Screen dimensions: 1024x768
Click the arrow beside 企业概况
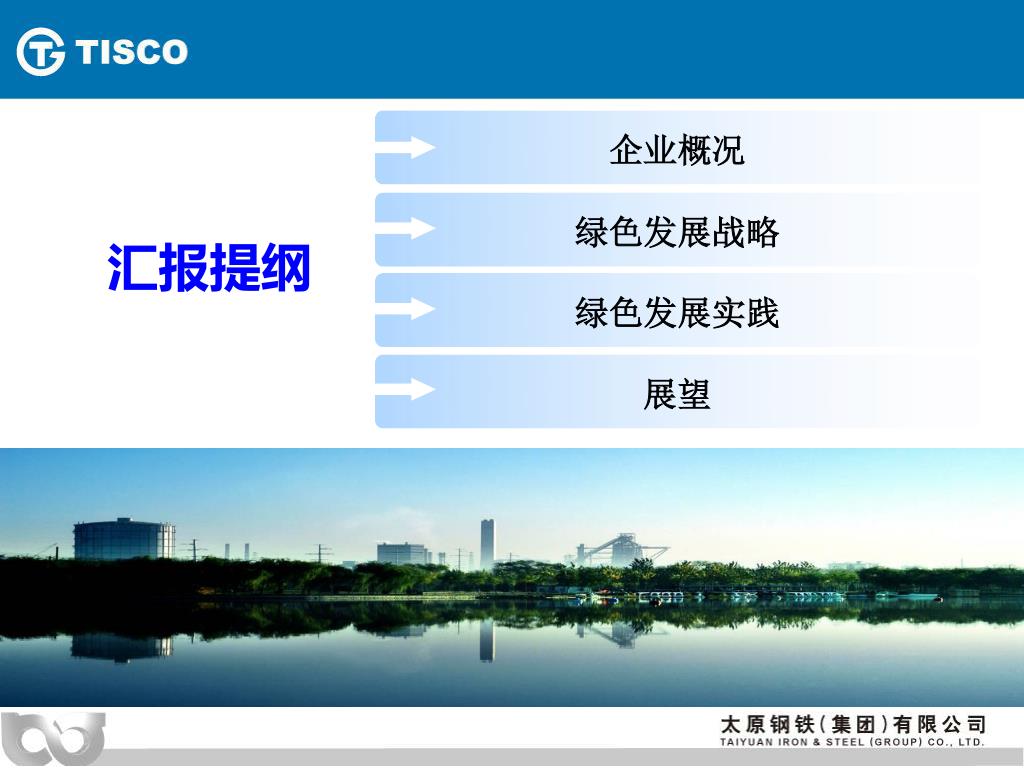(405, 148)
